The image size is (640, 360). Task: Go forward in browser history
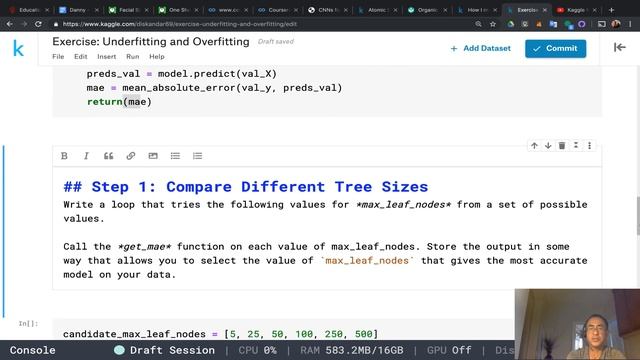24,24
